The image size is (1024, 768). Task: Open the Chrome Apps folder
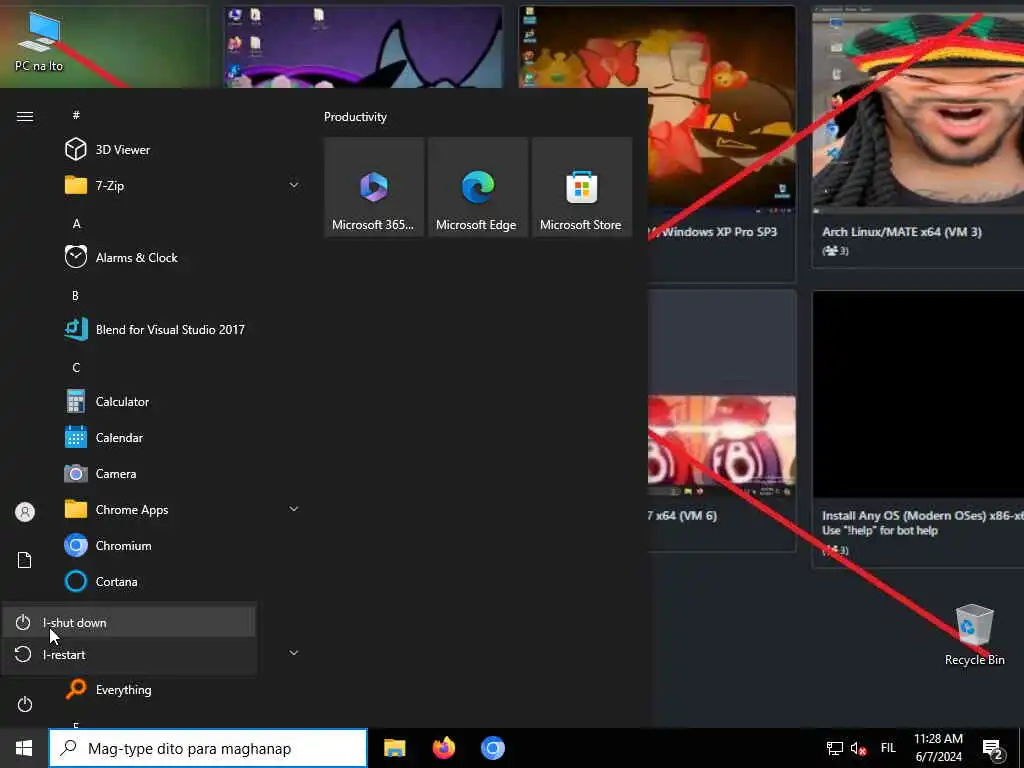tap(183, 509)
